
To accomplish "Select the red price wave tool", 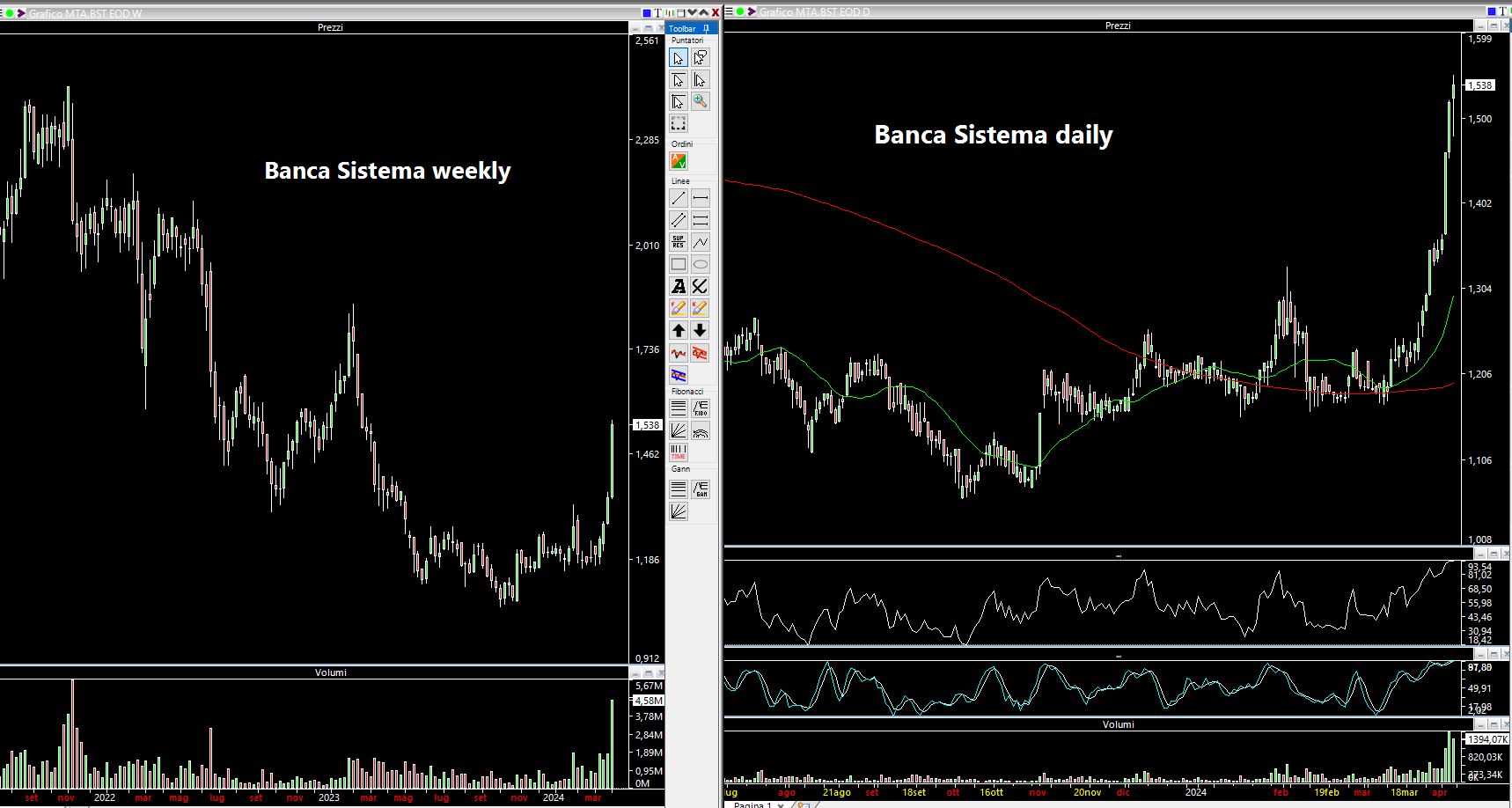I will pos(678,353).
